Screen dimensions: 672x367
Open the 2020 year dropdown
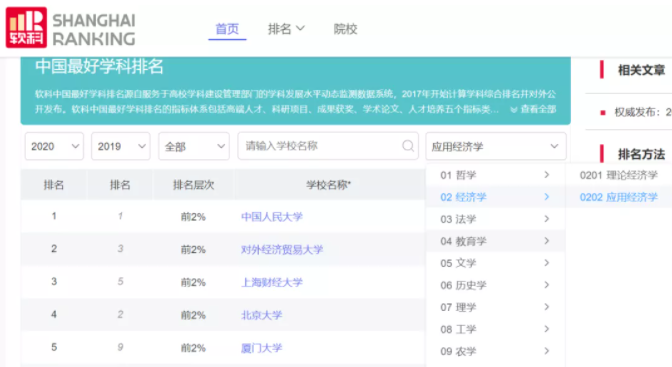click(x=54, y=146)
